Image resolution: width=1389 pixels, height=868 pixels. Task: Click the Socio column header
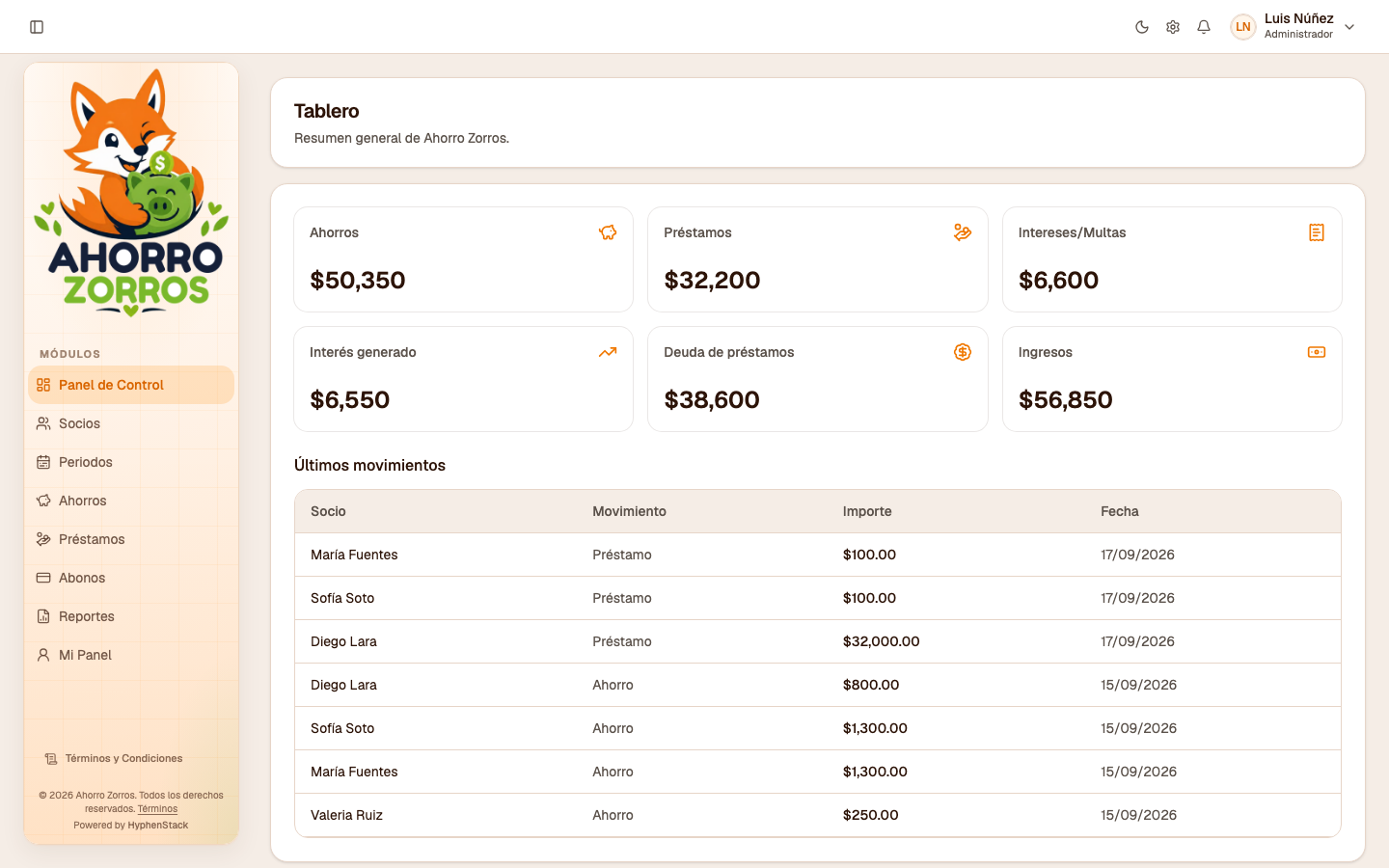(328, 511)
